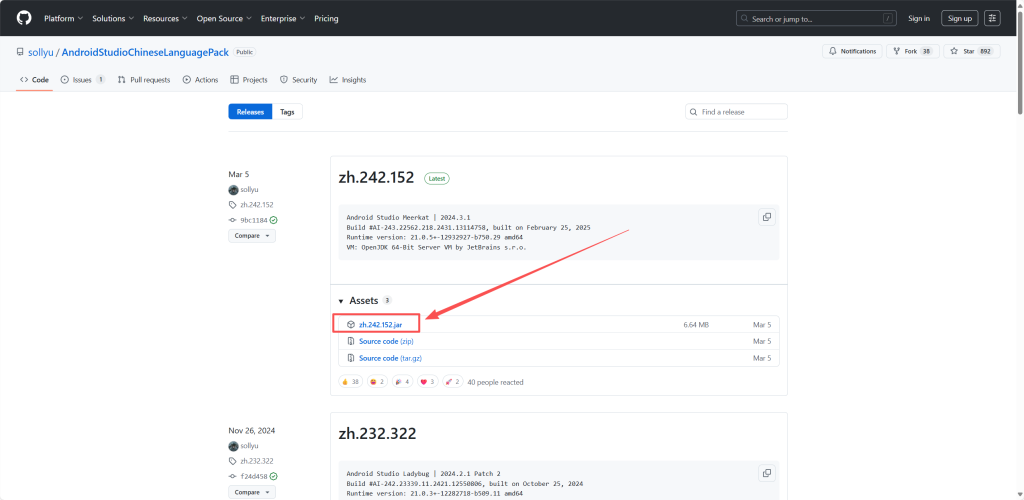This screenshot has width=1024, height=500.
Task: Click verified check icon beside commit 9bc1184
Action: pyautogui.click(x=274, y=220)
